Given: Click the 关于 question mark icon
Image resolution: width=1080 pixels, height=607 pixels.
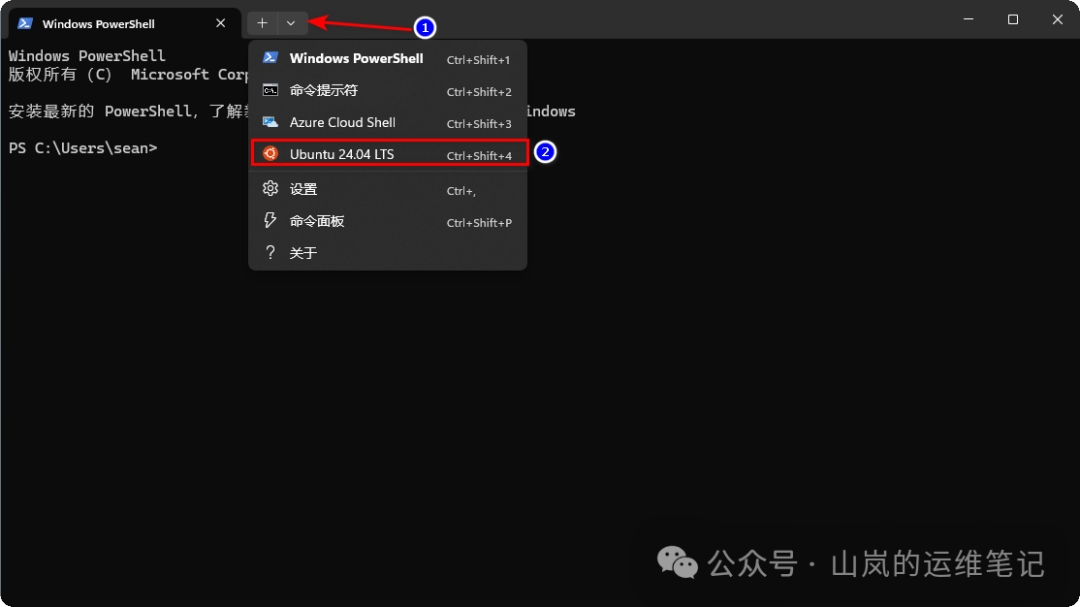Looking at the screenshot, I should click(270, 253).
